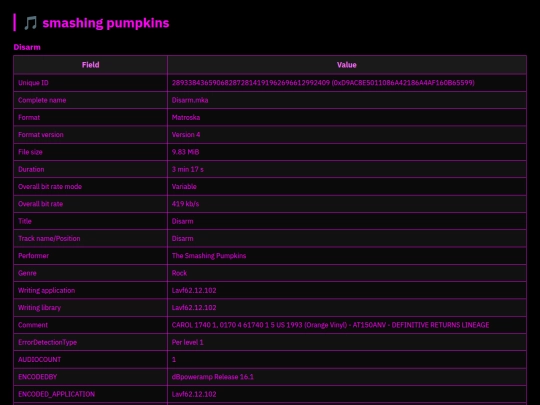
Task: Select the 'ENCODED_APPLICATION' field cell
Action: [x=91, y=394]
